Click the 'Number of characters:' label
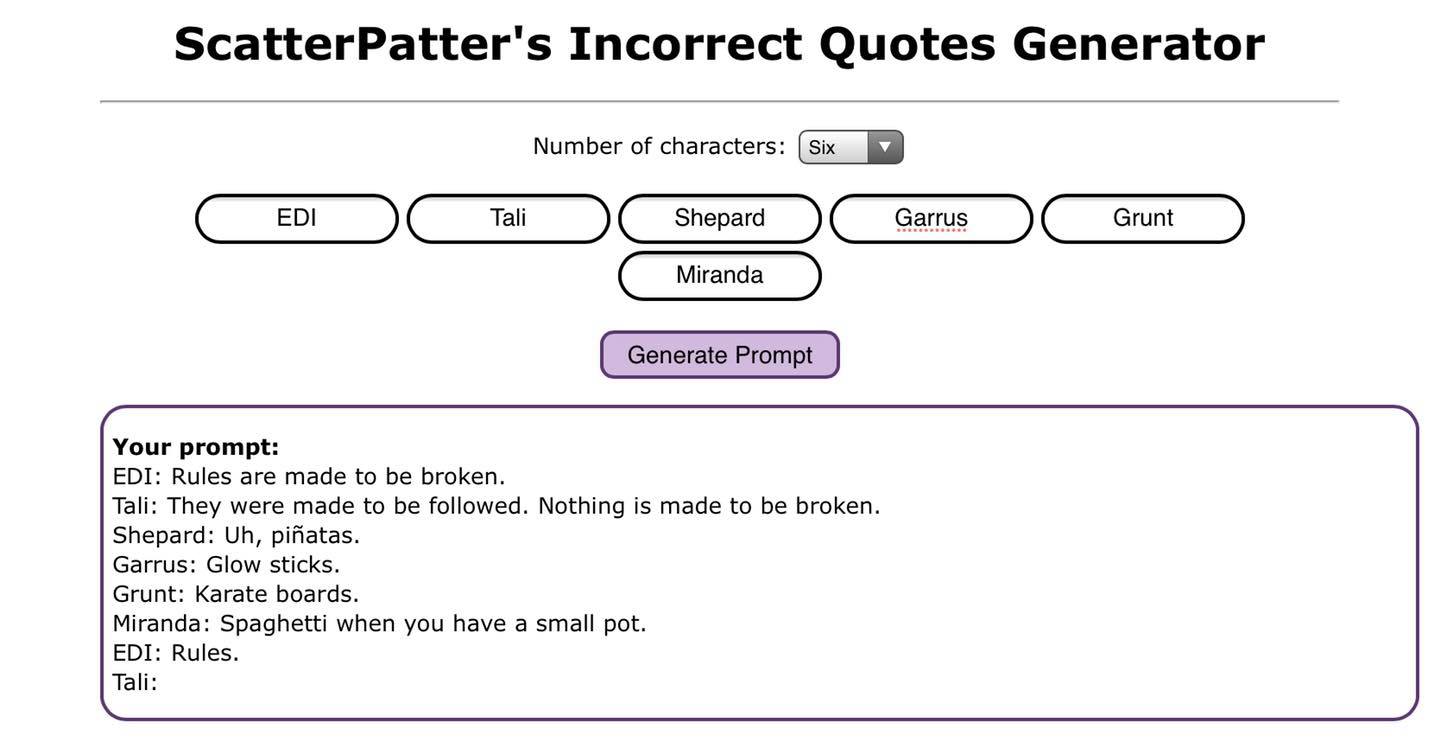 pos(659,146)
